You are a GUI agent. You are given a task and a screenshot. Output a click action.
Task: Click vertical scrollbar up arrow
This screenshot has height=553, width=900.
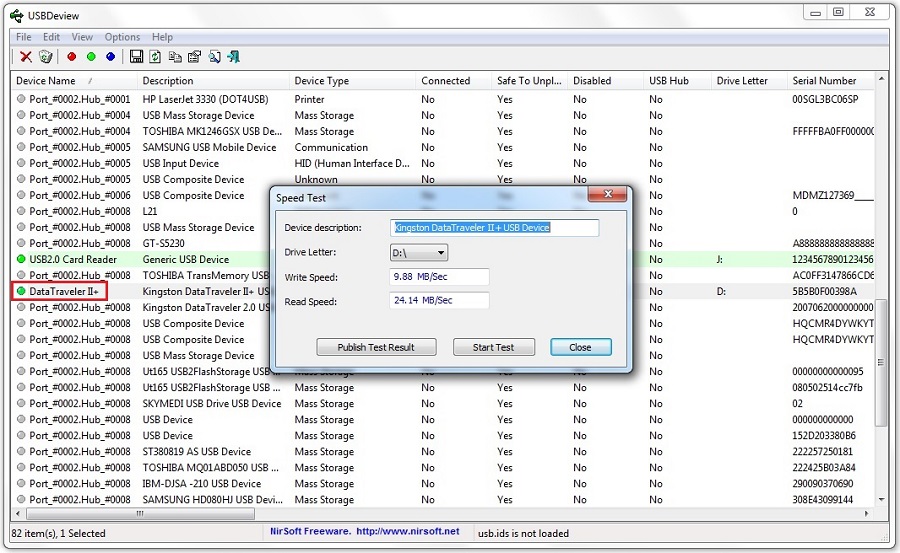click(881, 78)
